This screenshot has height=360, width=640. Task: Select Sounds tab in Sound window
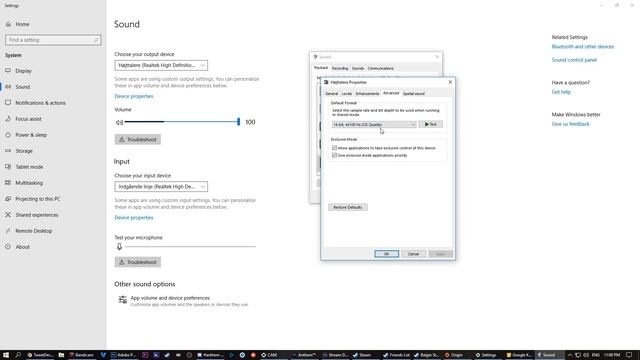tap(358, 68)
